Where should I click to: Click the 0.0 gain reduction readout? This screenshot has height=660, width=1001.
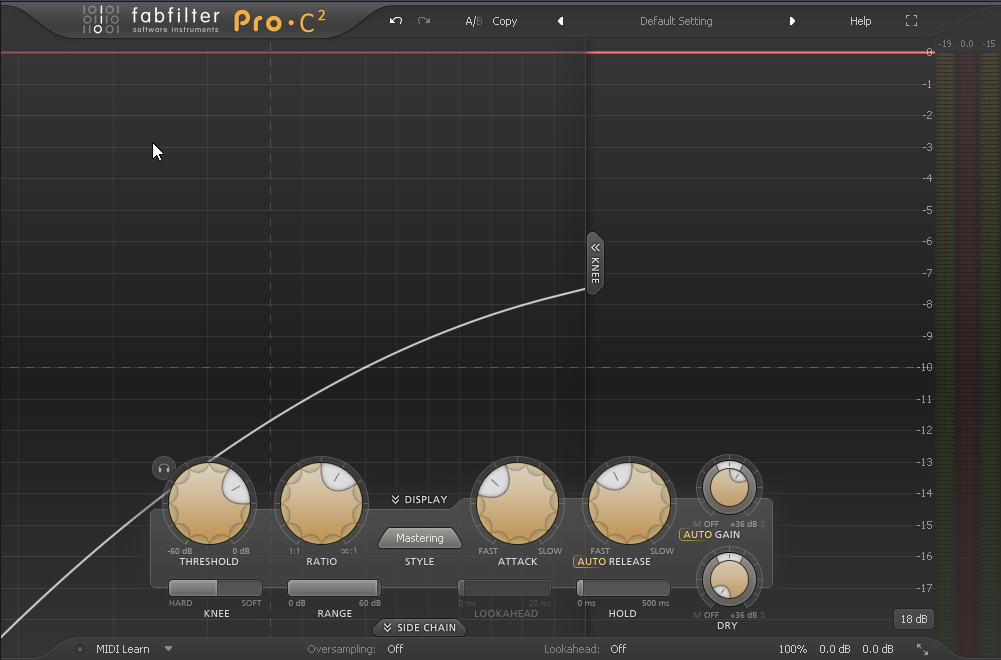click(967, 44)
